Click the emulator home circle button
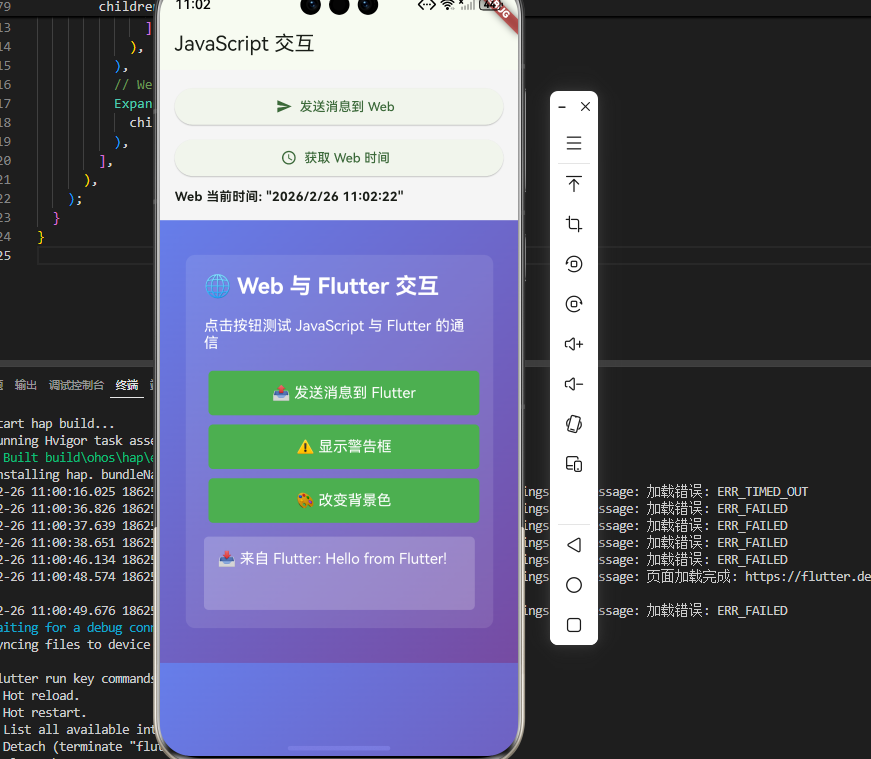The width and height of the screenshot is (871, 759). 574,585
